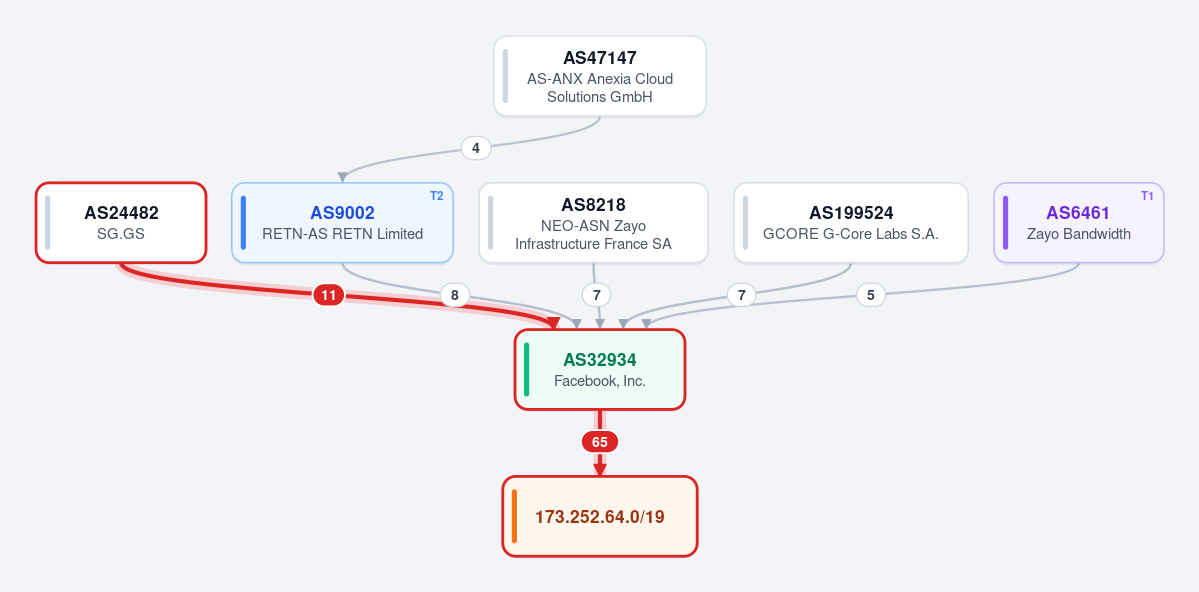The width and height of the screenshot is (1199, 592).
Task: Click the edge badge labeled 5
Action: (x=871, y=294)
